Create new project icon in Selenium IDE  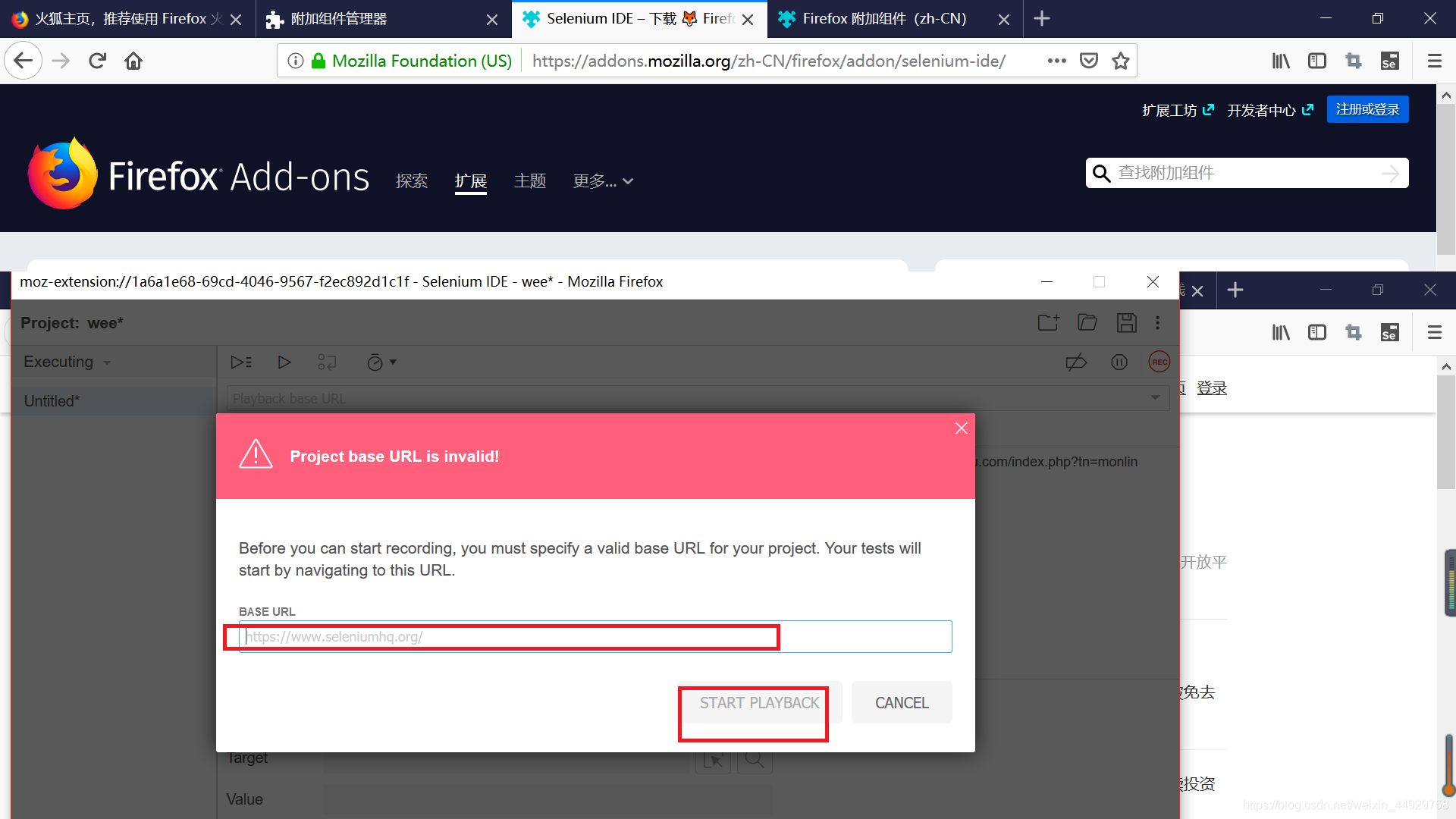tap(1048, 322)
